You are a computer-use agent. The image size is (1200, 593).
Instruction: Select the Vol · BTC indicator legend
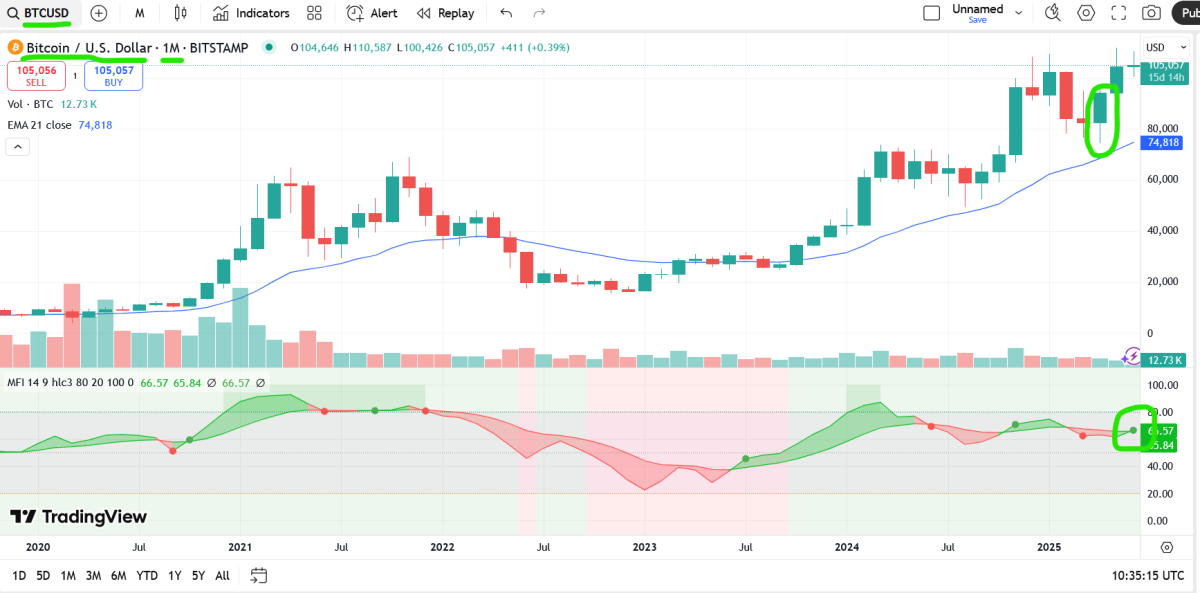30,104
